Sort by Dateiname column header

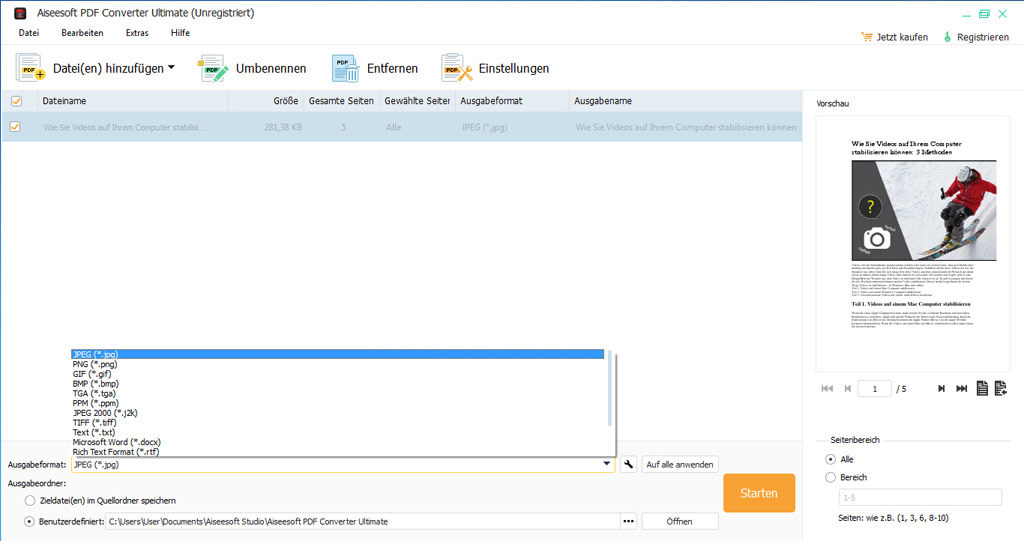coord(133,101)
